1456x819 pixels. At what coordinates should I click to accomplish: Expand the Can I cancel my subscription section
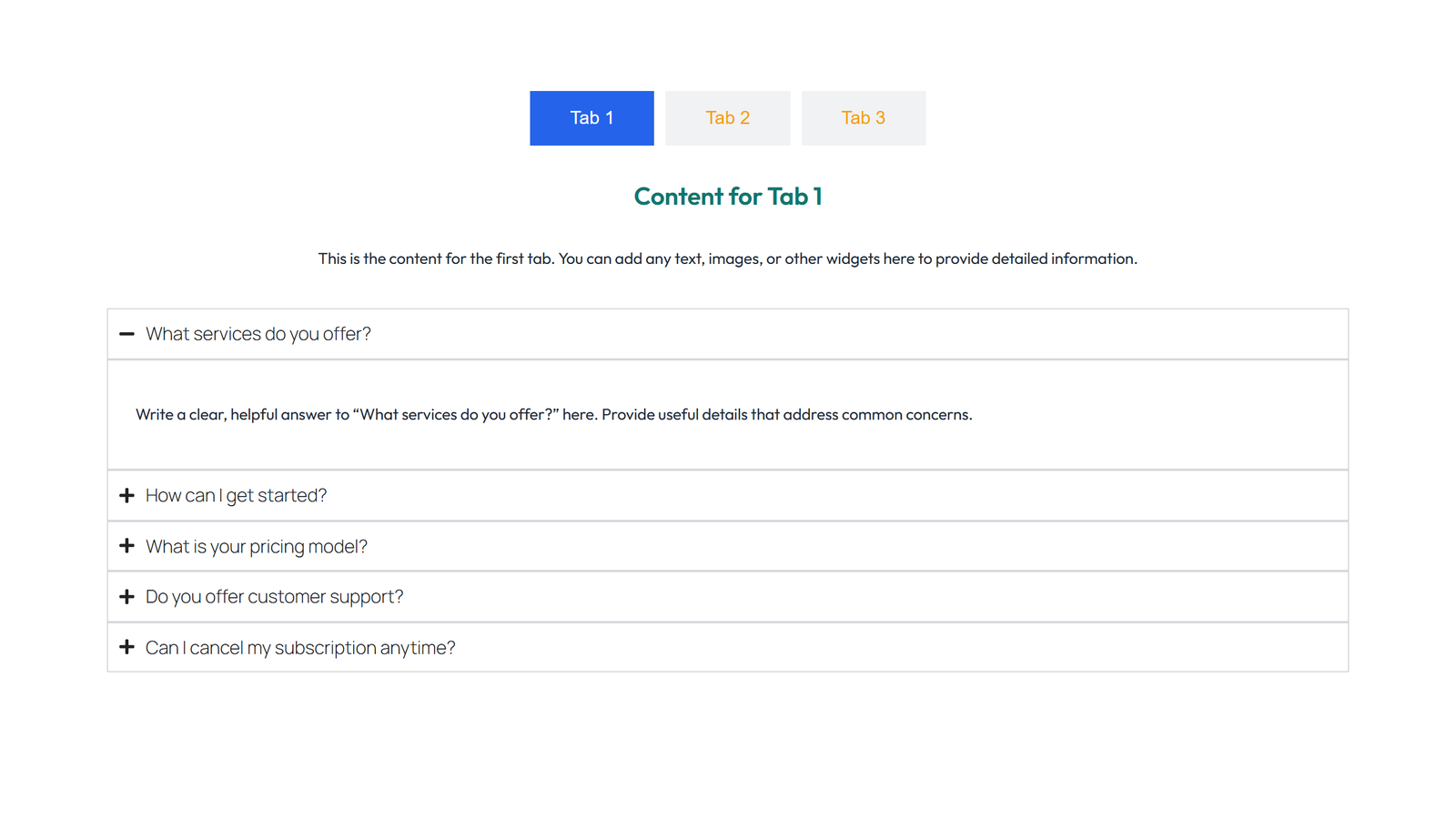300,647
